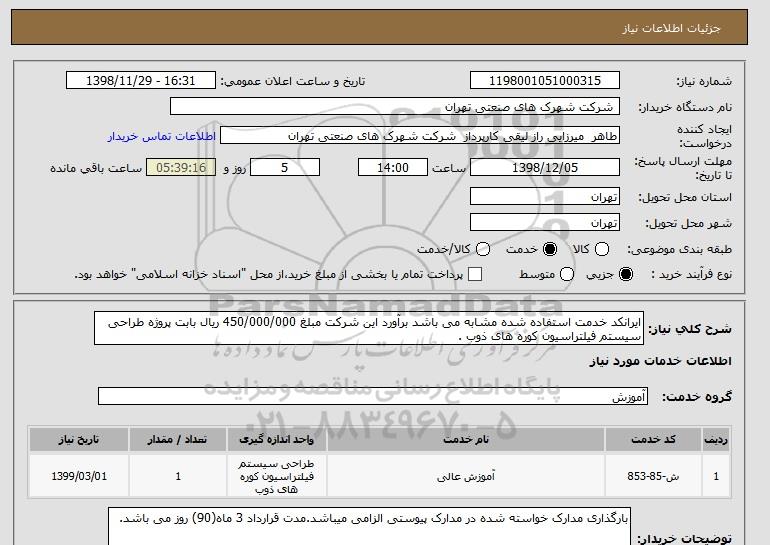
Task: Click the remaining time field 05:39:16
Action: [181, 167]
